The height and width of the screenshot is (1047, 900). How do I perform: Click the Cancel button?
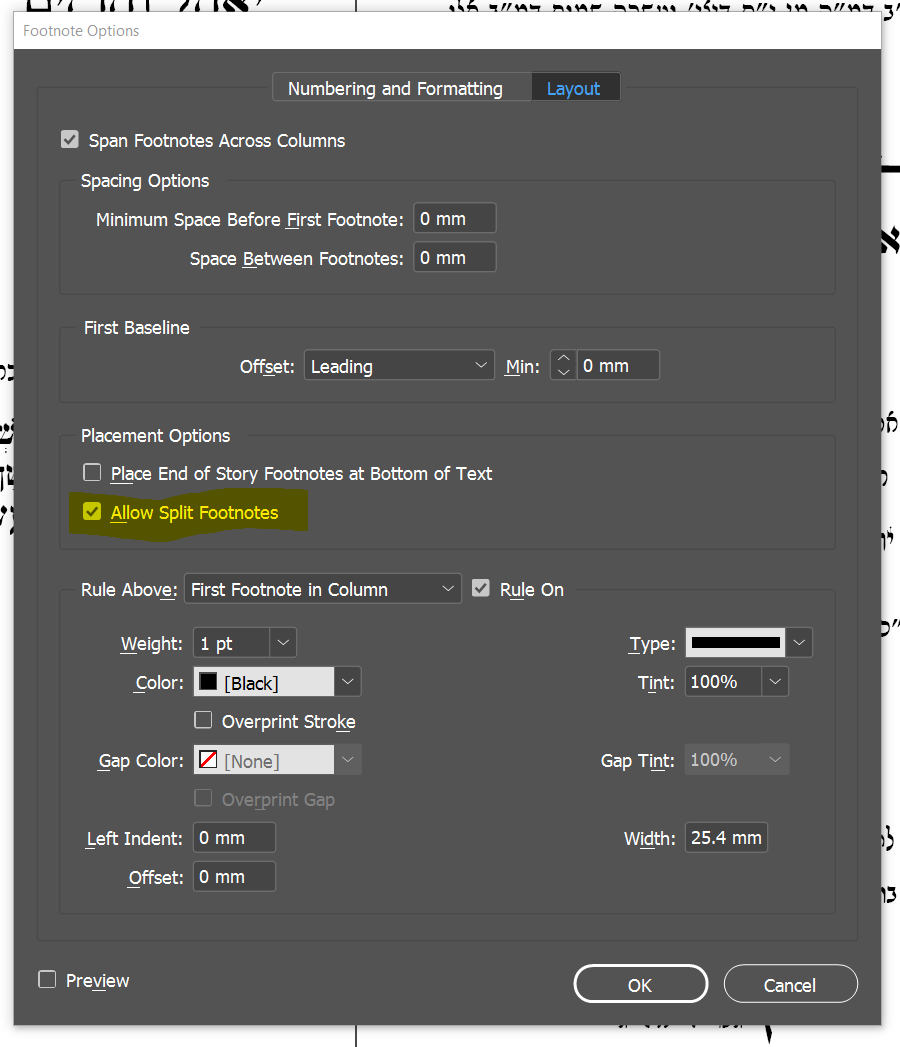789,985
